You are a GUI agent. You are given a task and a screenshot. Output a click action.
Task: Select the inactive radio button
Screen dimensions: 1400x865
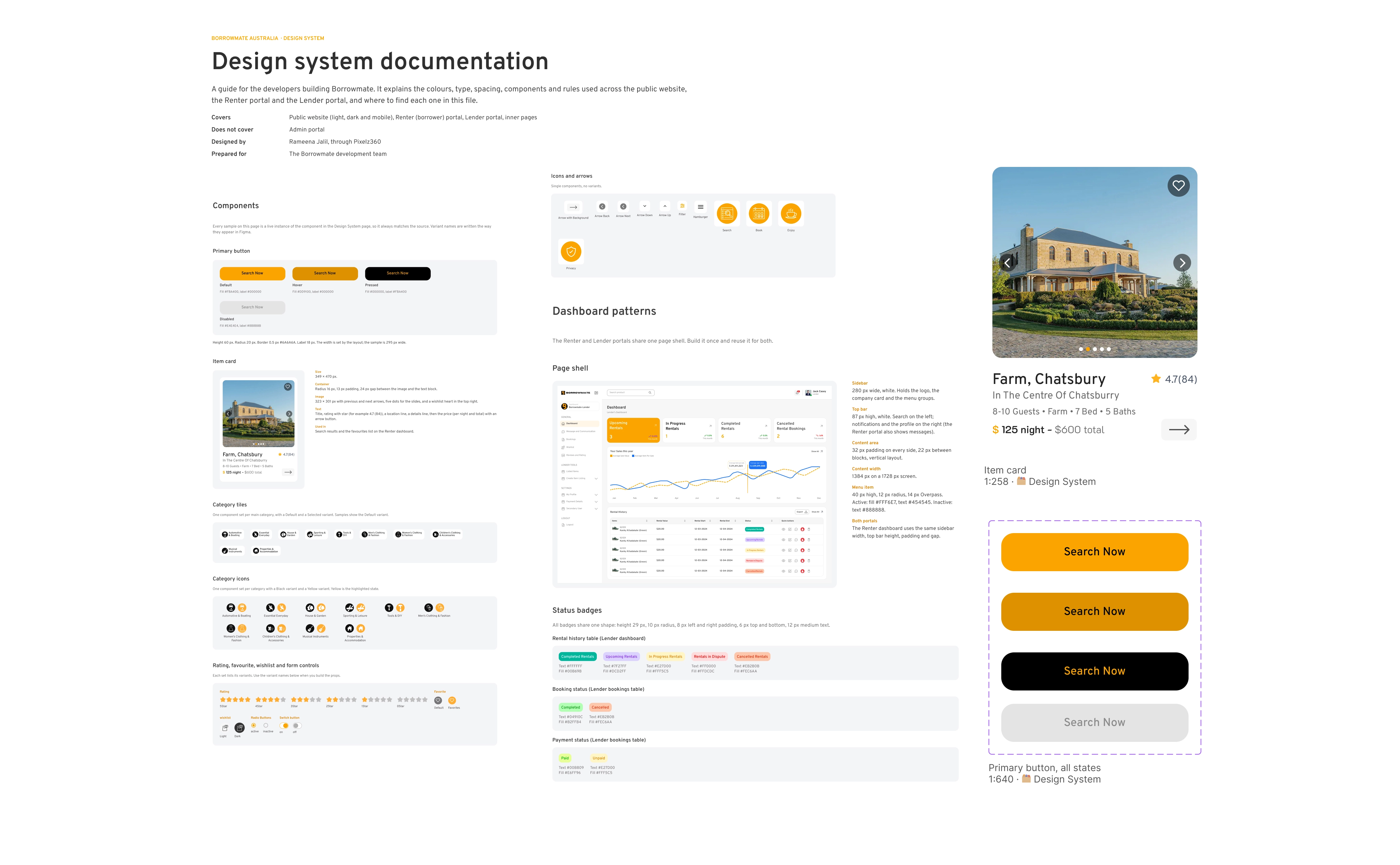click(266, 725)
